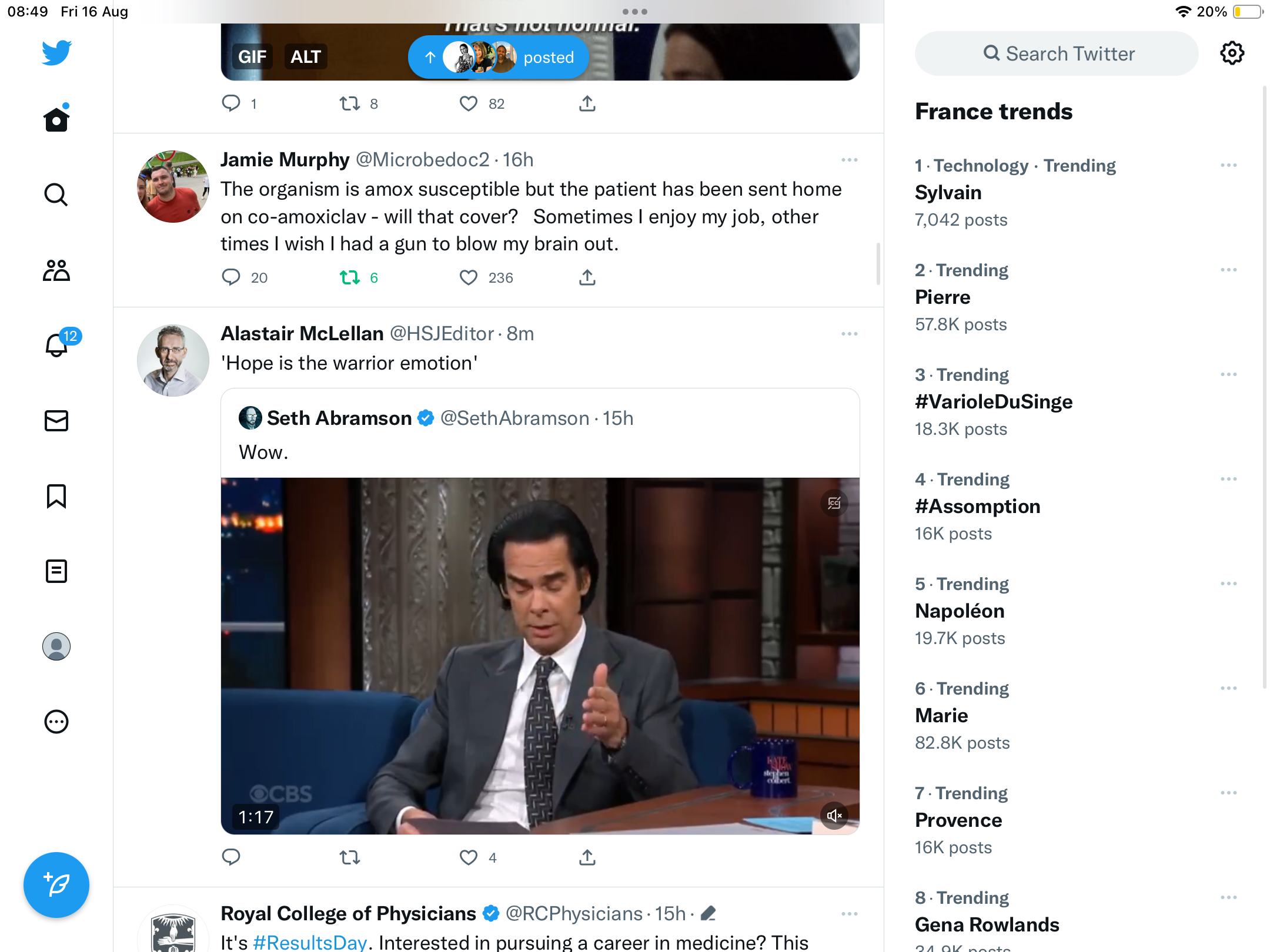Viewport: 1270px width, 952px height.
Task: Click the Search Twitter field
Action: point(1057,53)
